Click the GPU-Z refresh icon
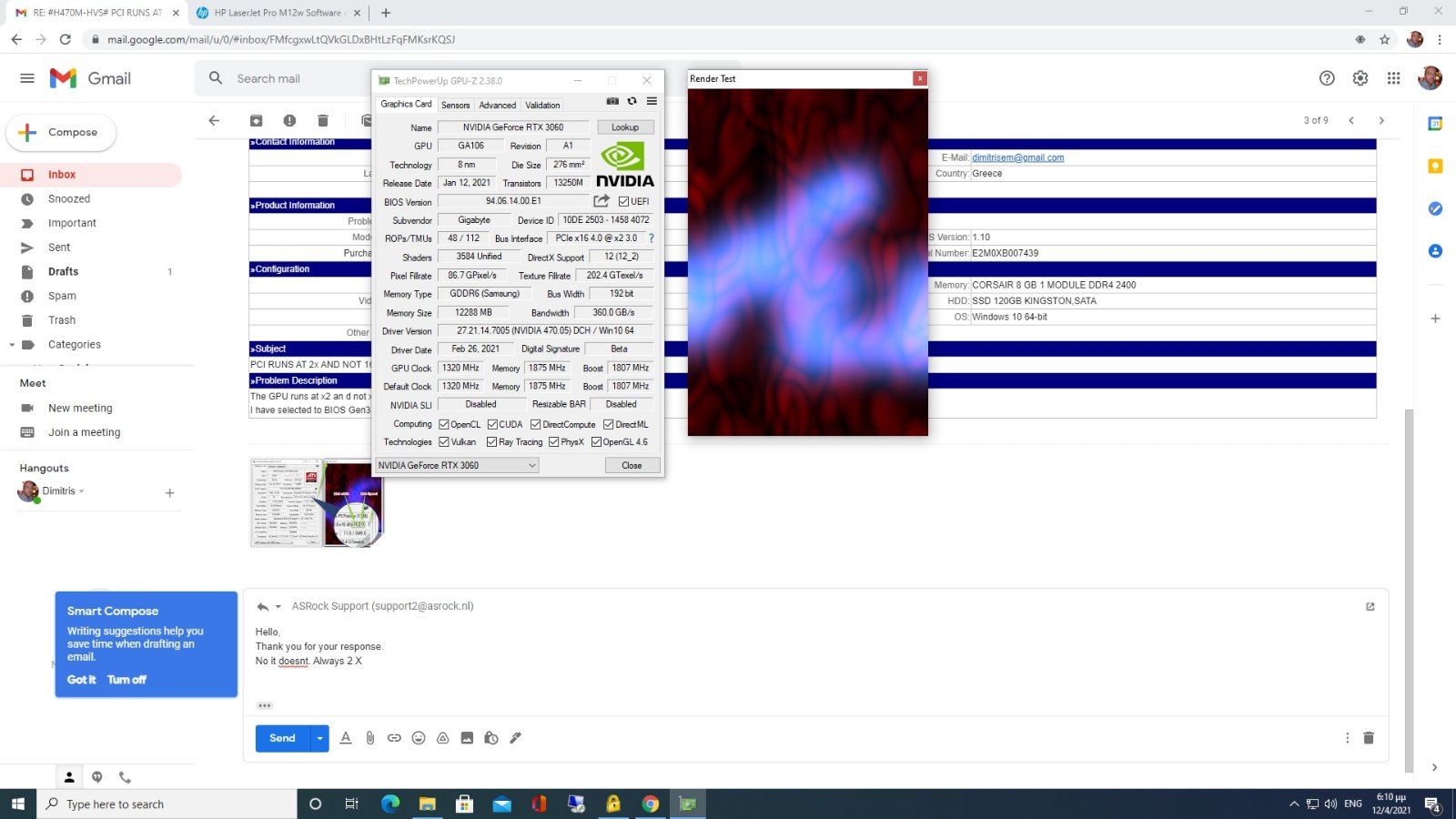 (x=632, y=101)
